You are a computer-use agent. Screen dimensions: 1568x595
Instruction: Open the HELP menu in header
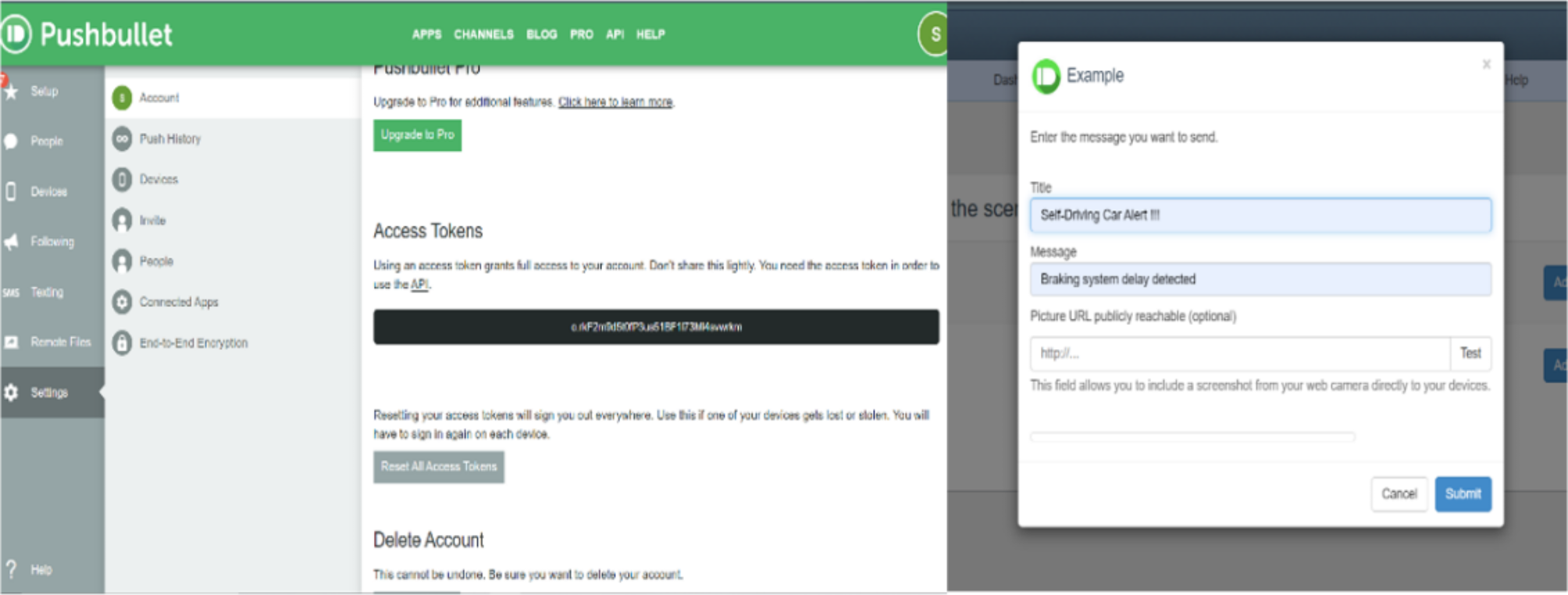point(650,34)
